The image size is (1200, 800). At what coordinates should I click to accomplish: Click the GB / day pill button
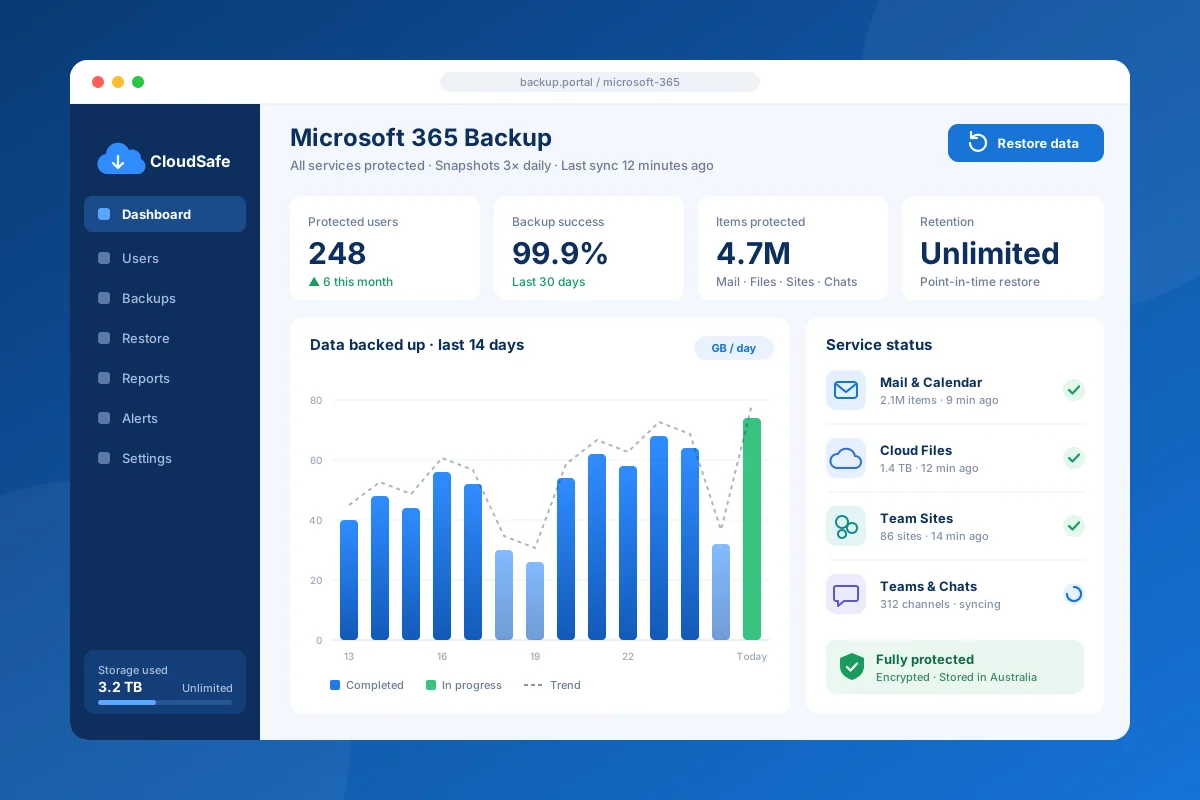coord(734,348)
